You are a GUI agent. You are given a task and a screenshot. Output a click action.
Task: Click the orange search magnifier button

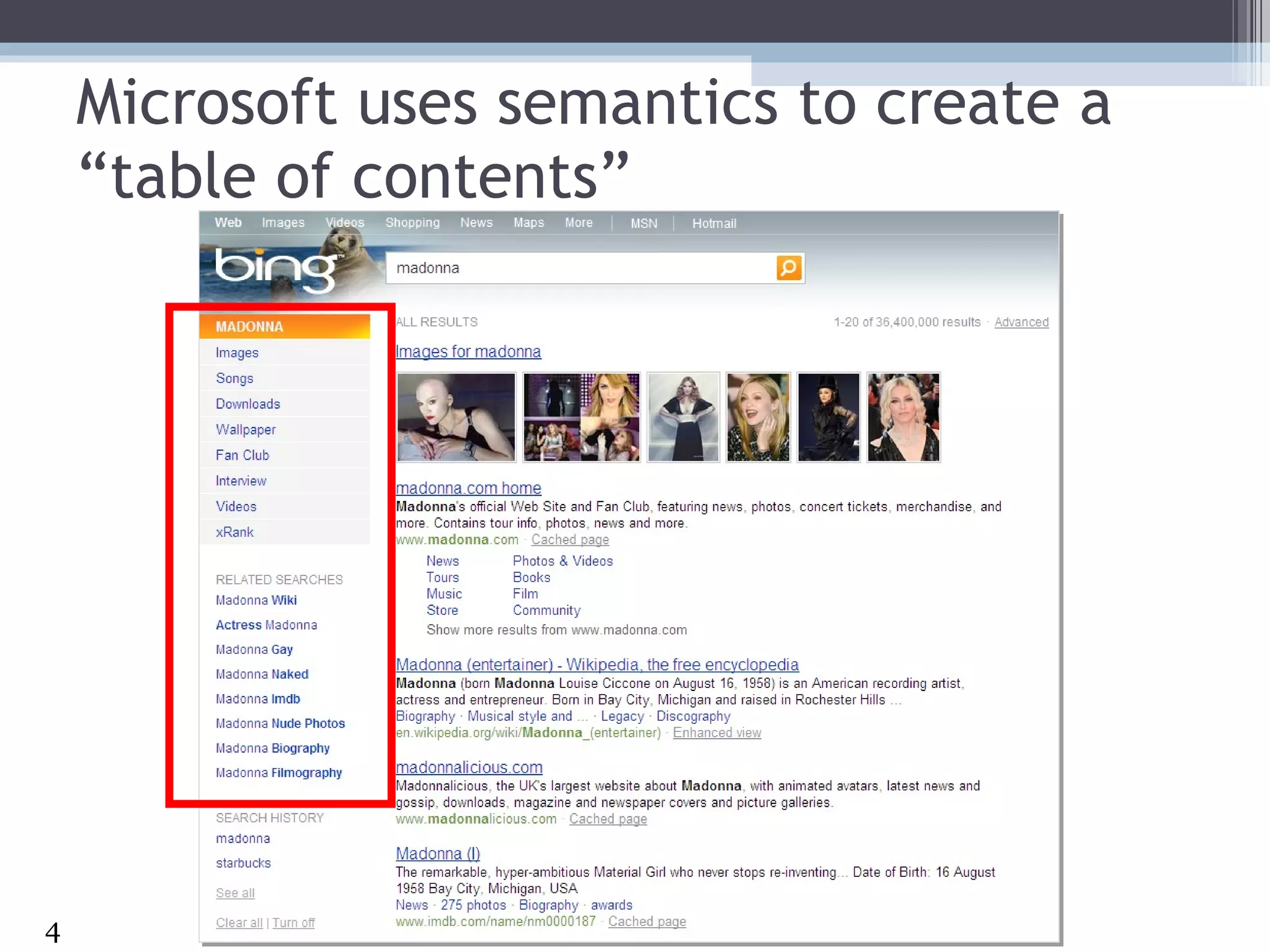(x=789, y=268)
